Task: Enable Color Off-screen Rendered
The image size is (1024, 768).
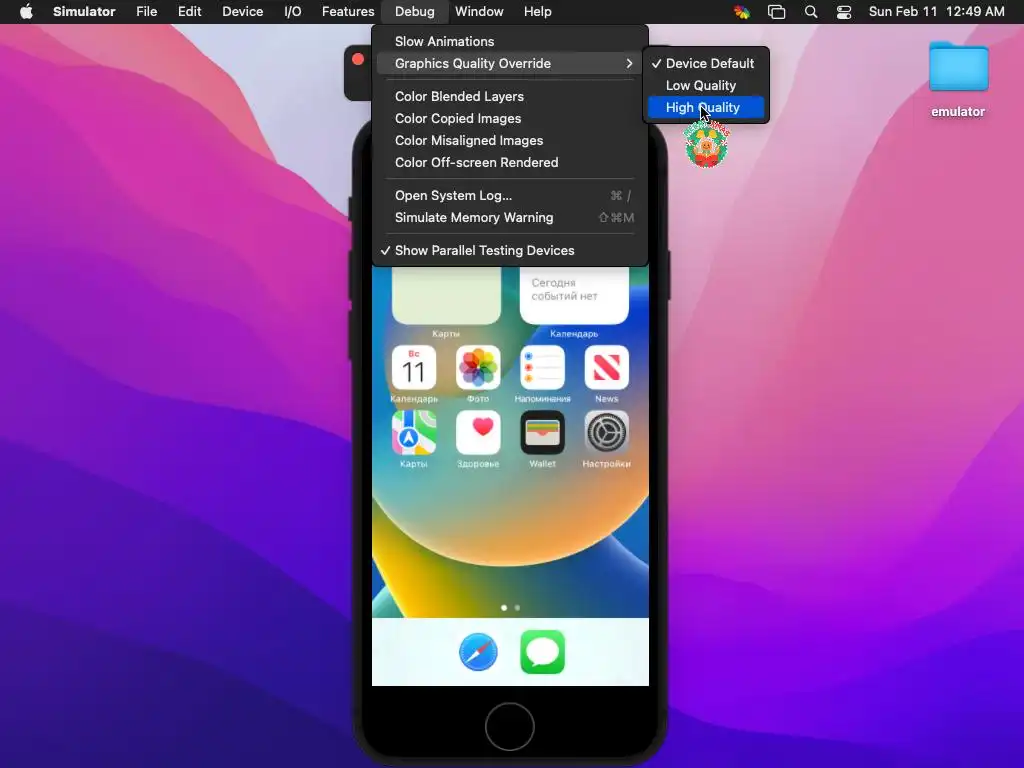Action: click(509, 163)
